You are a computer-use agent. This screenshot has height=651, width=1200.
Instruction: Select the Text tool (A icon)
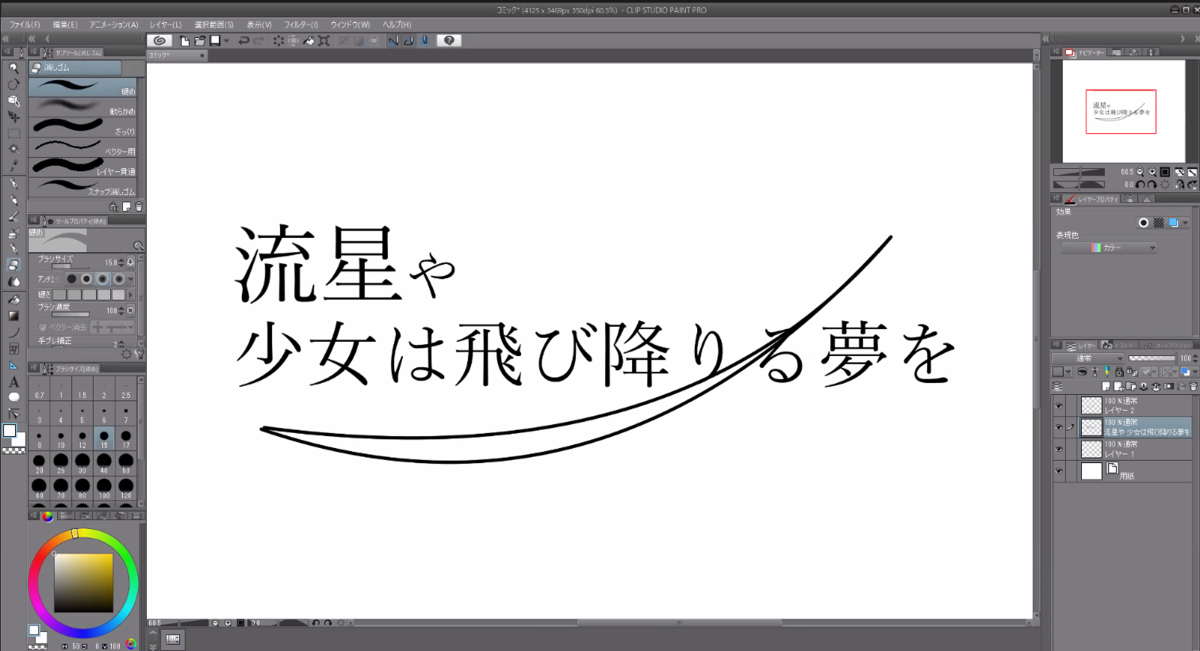[x=14, y=381]
